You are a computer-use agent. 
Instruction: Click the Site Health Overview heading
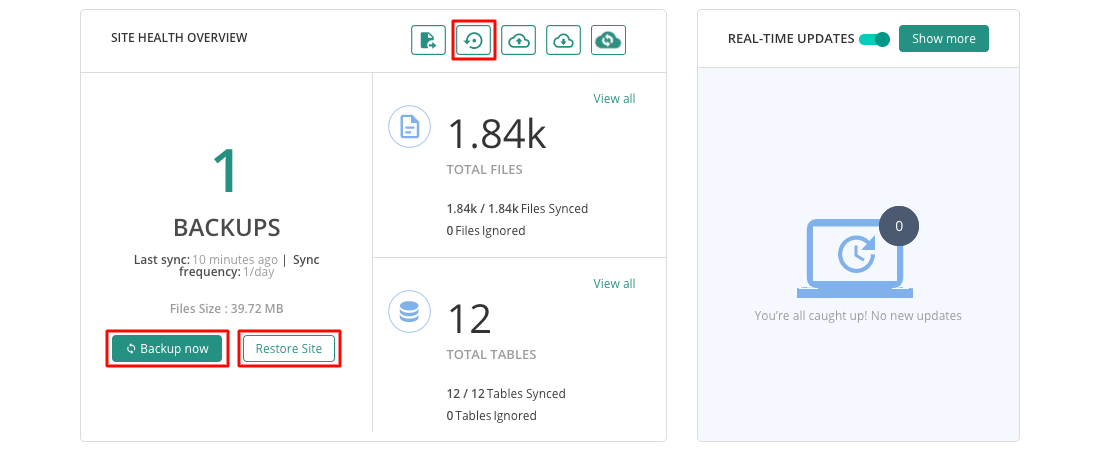click(180, 38)
